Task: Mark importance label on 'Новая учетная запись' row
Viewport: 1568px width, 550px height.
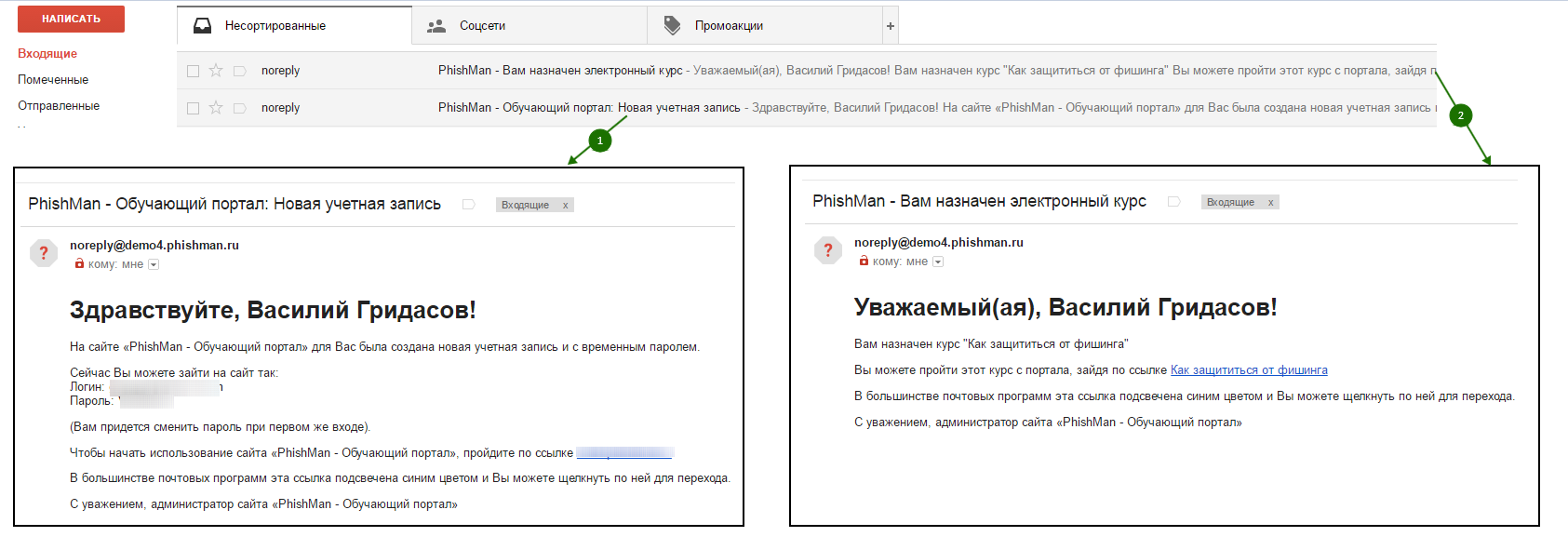Action: (x=239, y=108)
